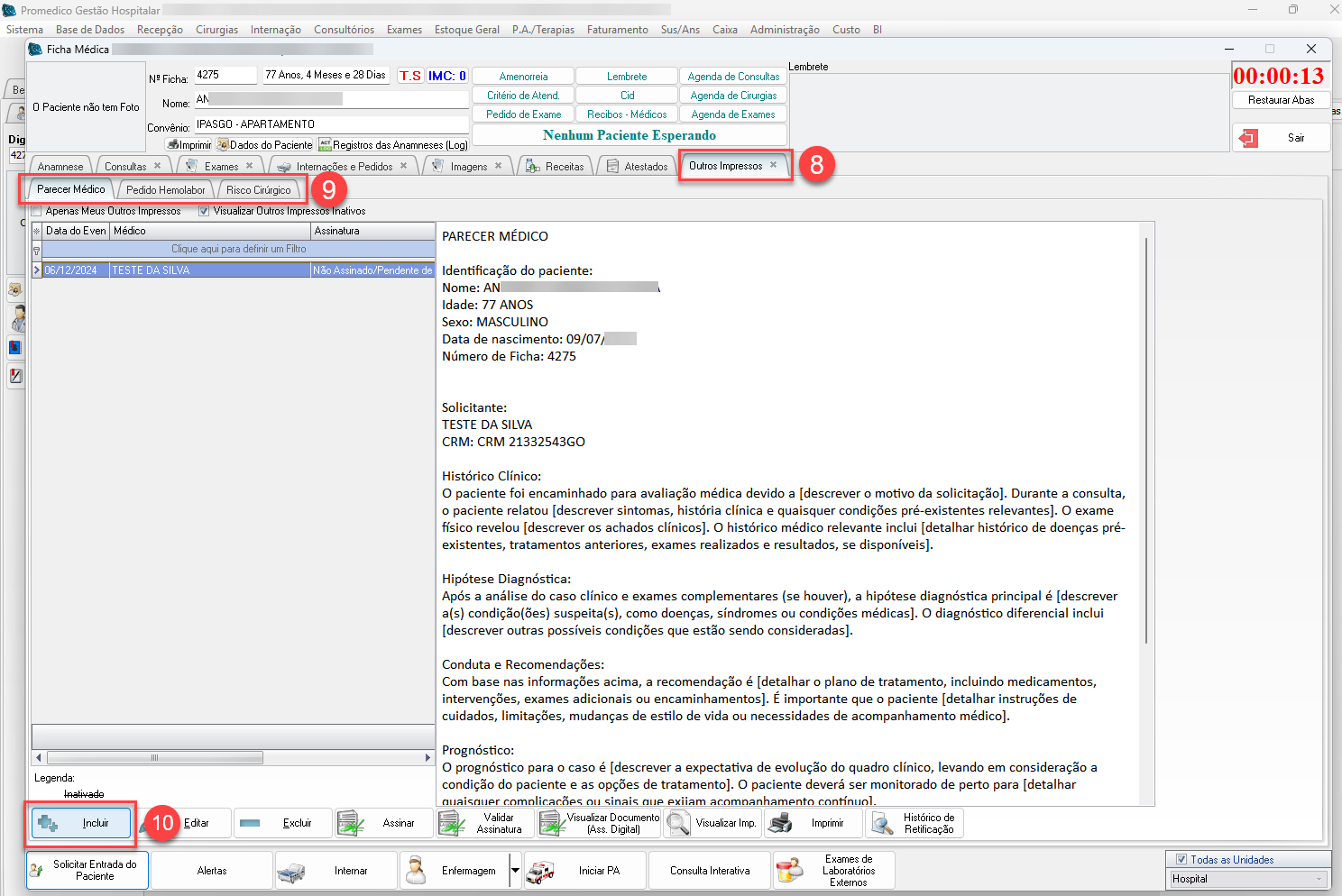
Task: Open Exames de Laboratórios Externos
Action: click(833, 871)
